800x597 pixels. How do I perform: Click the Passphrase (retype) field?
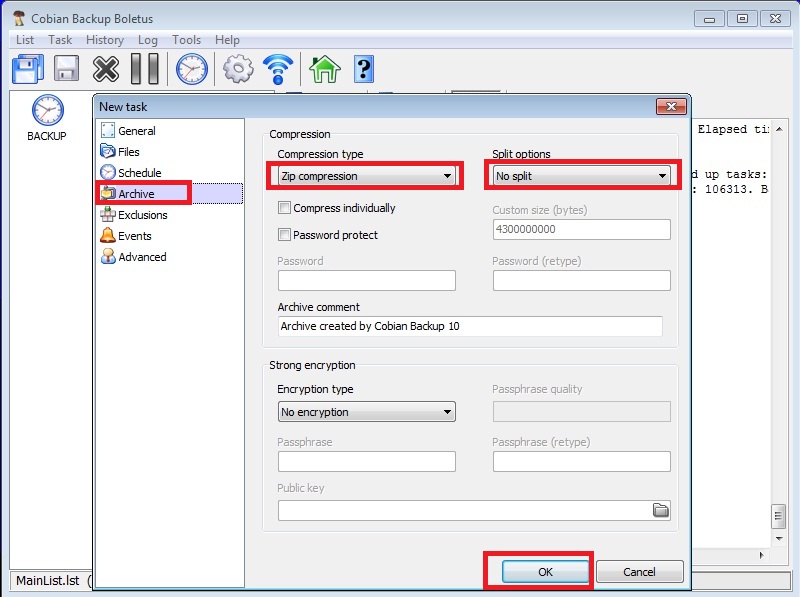point(582,461)
